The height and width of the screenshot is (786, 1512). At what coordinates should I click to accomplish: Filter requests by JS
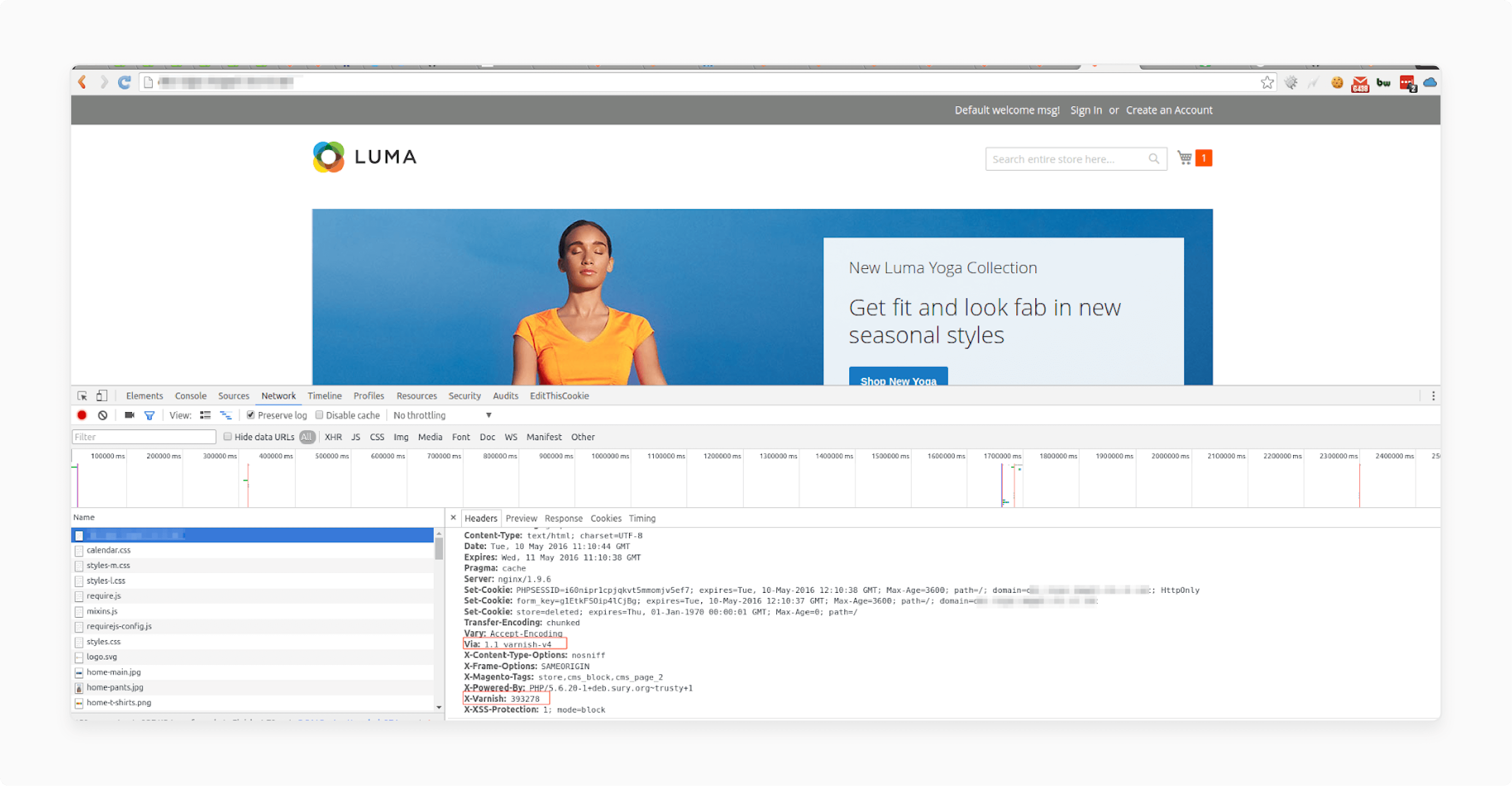[356, 437]
